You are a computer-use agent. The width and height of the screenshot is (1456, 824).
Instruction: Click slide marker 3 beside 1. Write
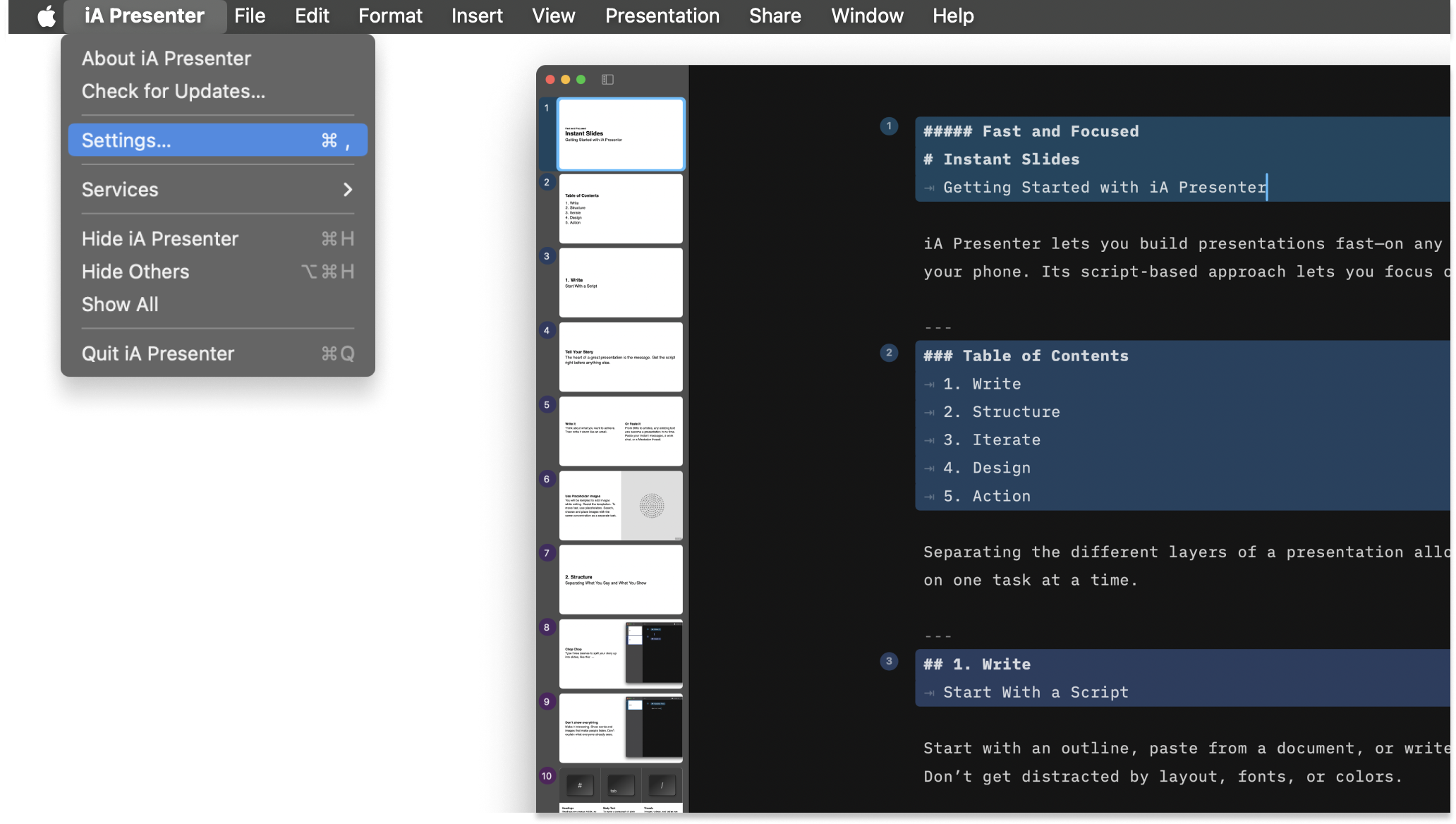coord(889,661)
